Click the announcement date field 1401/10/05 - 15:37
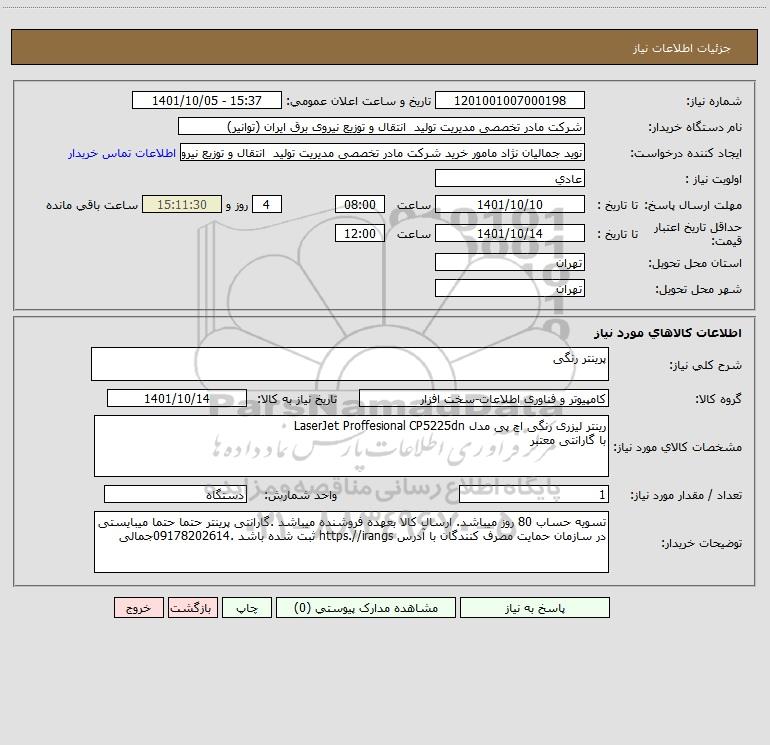Image resolution: width=770 pixels, height=745 pixels. (x=207, y=100)
